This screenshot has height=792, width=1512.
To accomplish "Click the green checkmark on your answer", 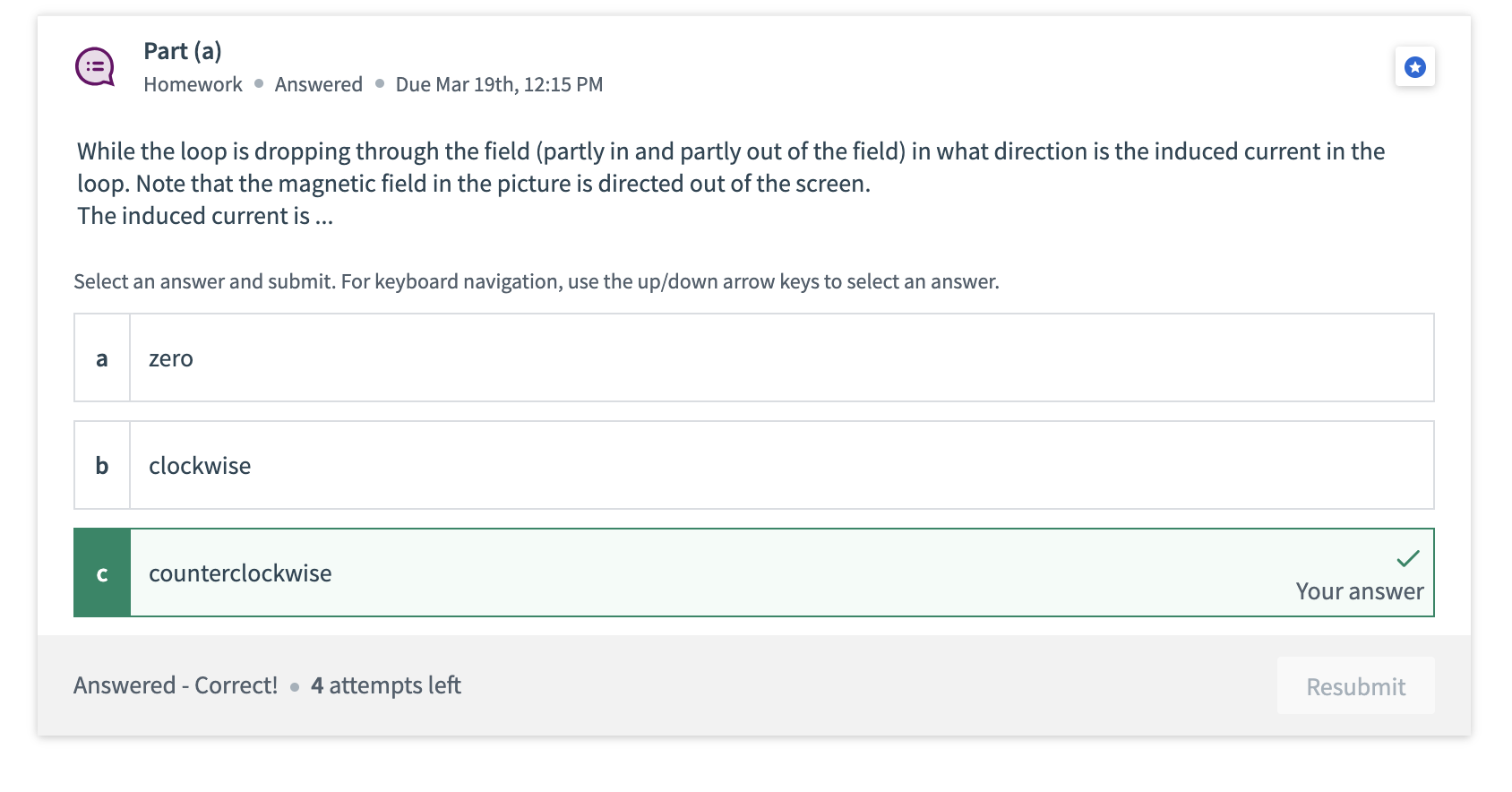I will [1407, 557].
